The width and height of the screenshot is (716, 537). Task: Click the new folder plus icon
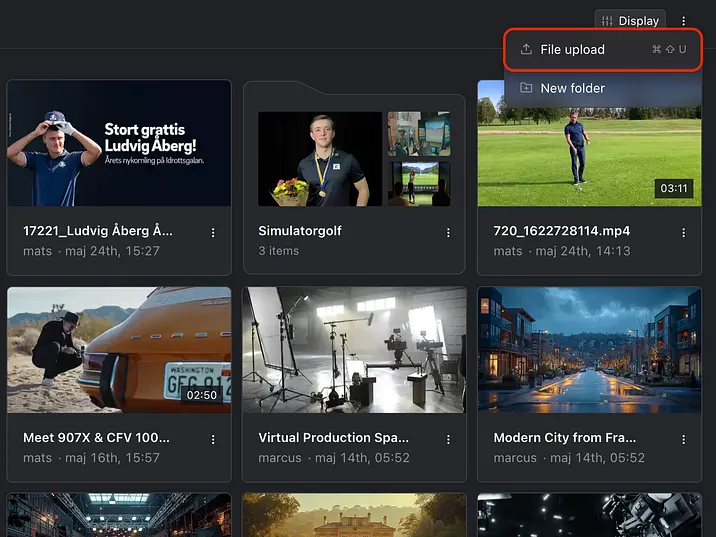tap(526, 88)
